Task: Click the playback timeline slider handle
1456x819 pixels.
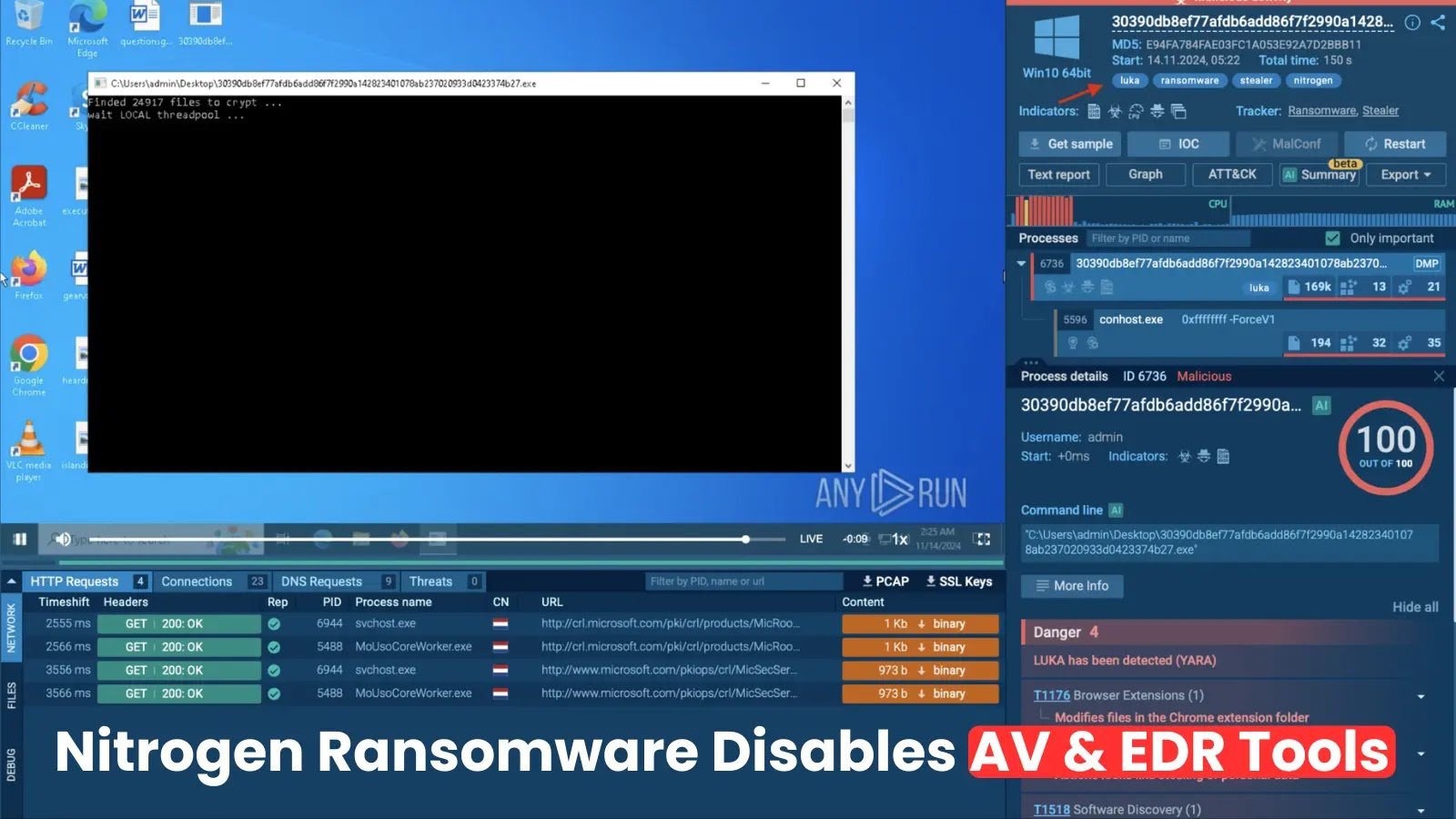Action: (x=745, y=539)
